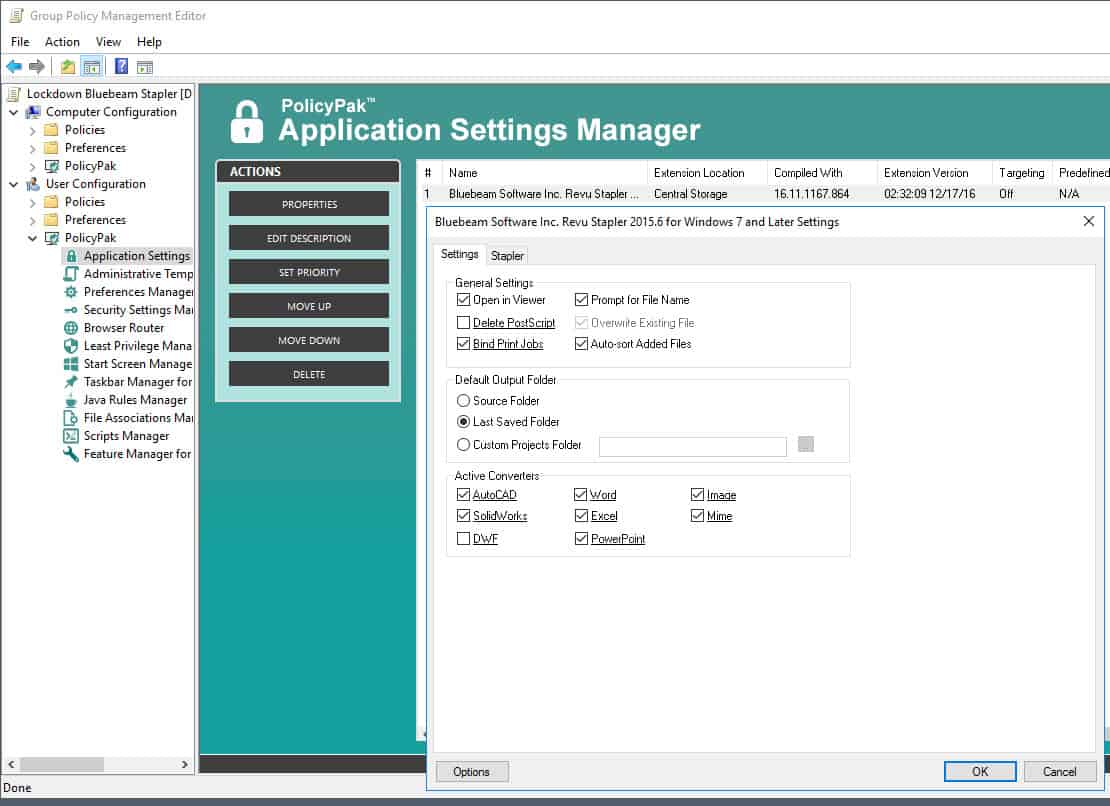Click the Show/Hide action pane icon
Screen dimensions: 1110x806
click(145, 67)
